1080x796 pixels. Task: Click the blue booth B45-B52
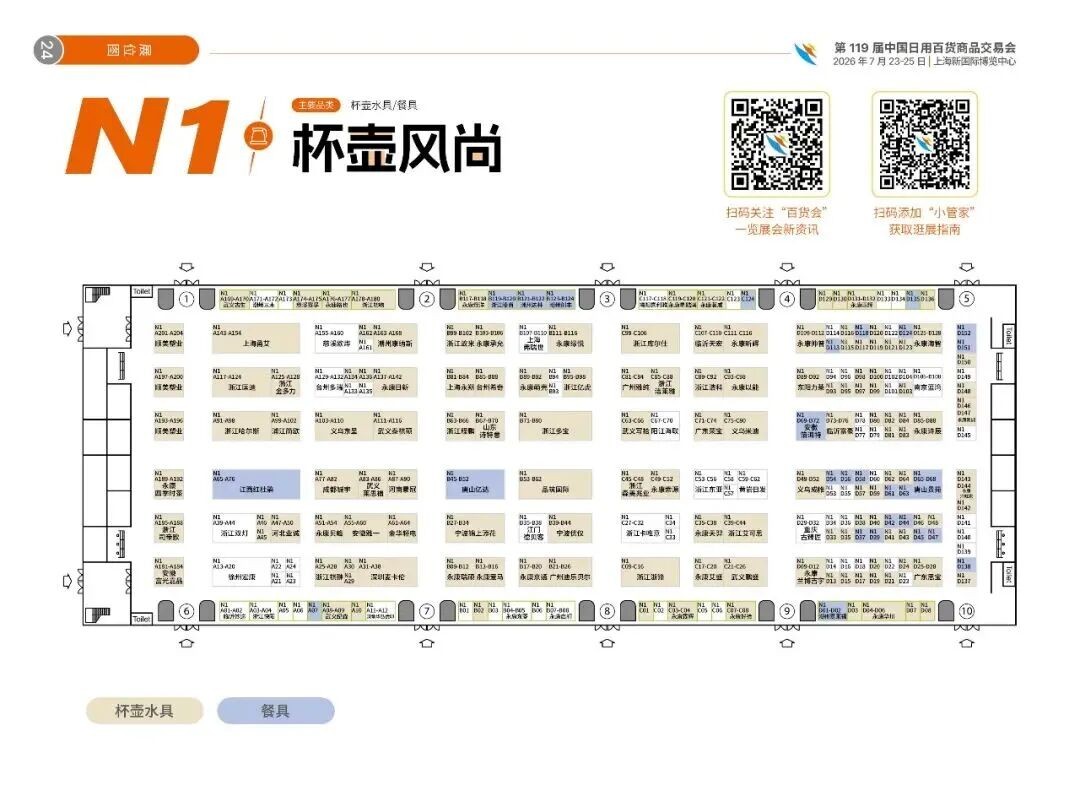coord(475,484)
